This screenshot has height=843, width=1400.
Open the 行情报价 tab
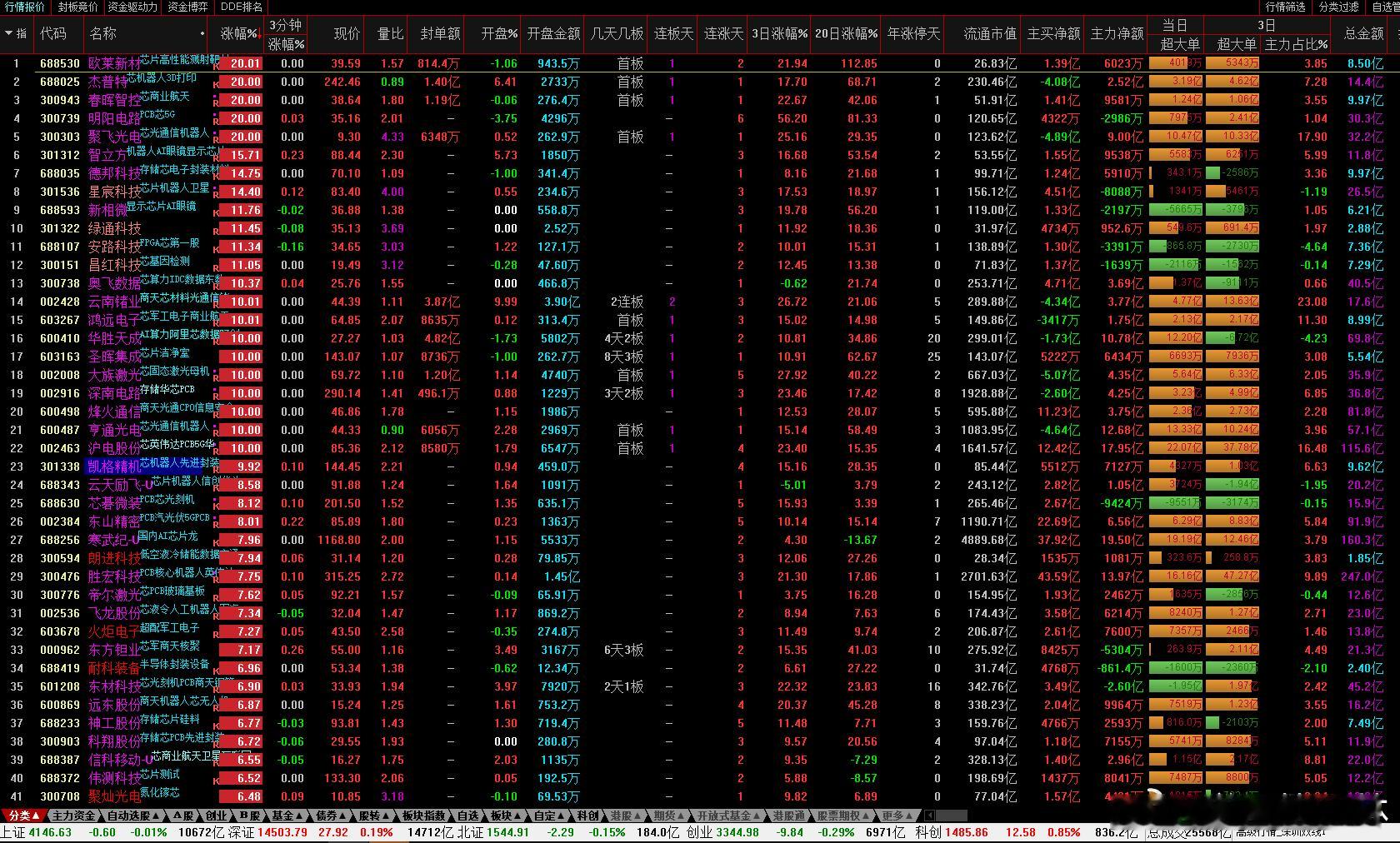click(x=25, y=7)
